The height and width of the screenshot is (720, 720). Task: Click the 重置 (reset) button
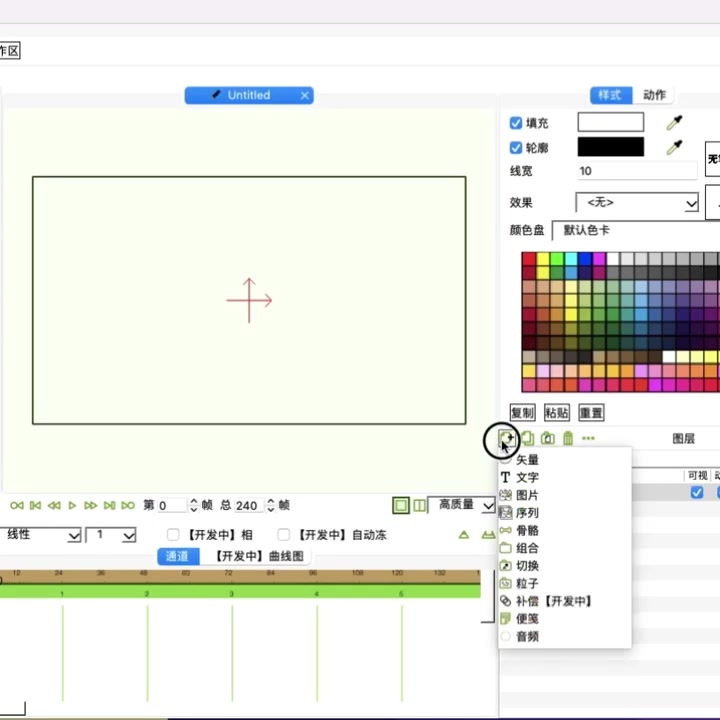click(591, 413)
